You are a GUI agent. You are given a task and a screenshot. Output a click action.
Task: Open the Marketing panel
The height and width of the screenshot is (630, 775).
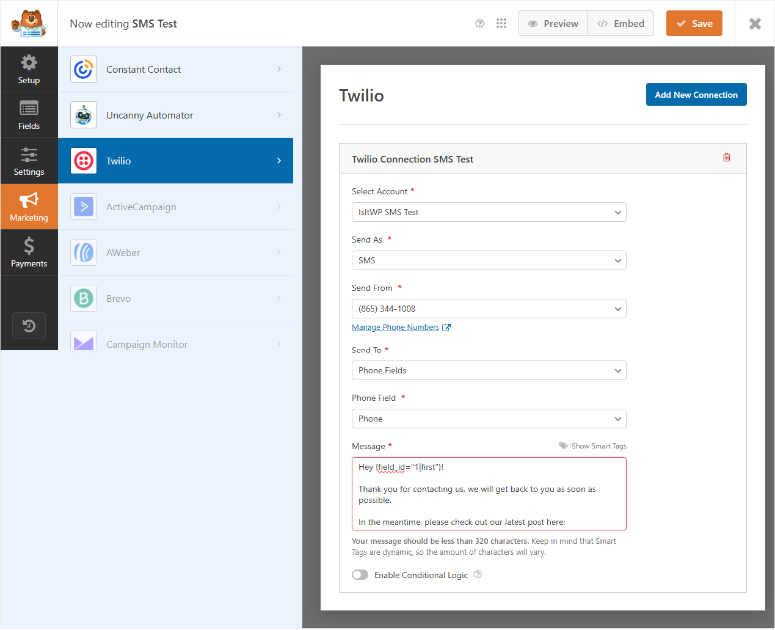point(29,207)
